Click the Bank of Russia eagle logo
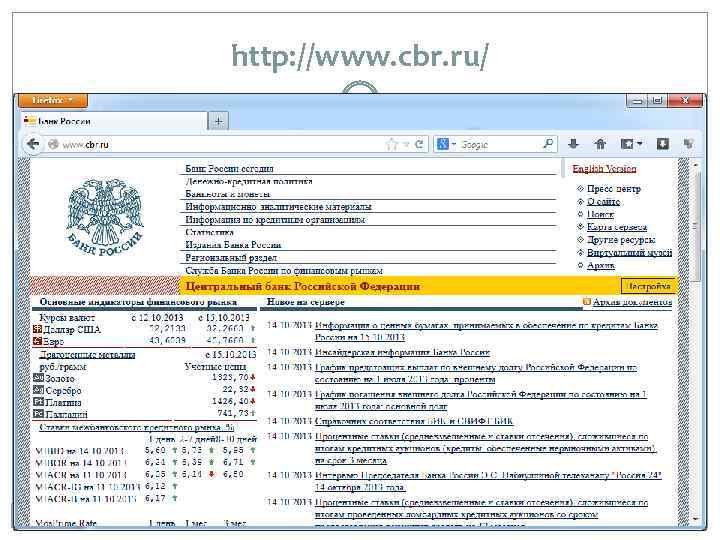Screen dimensions: 720x540 click(105, 217)
